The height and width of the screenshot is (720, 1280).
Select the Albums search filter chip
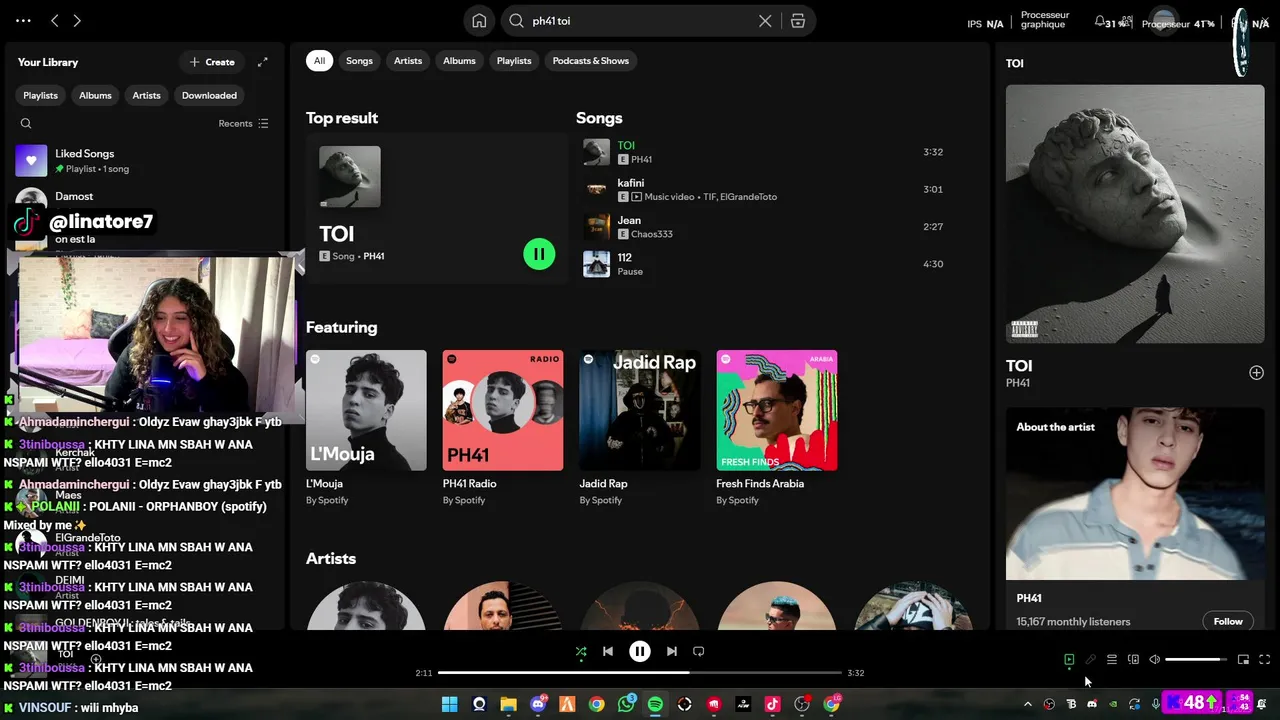point(459,61)
